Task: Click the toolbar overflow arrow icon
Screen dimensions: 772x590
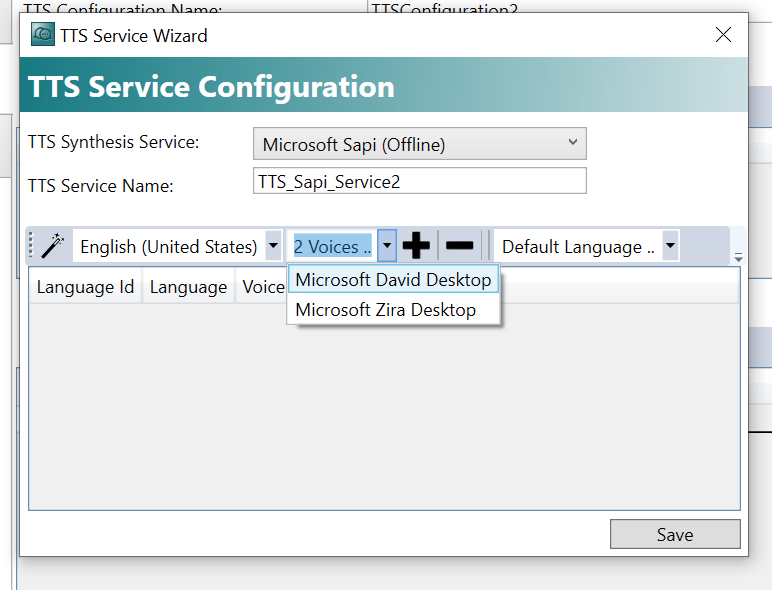Action: coord(738,257)
